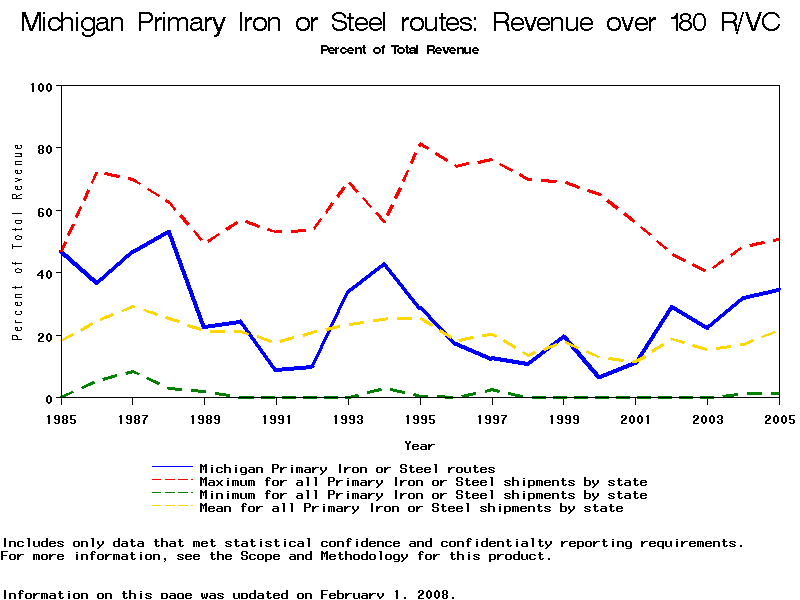Select the 'Mean for all Primary Iron' legend label

(411, 508)
